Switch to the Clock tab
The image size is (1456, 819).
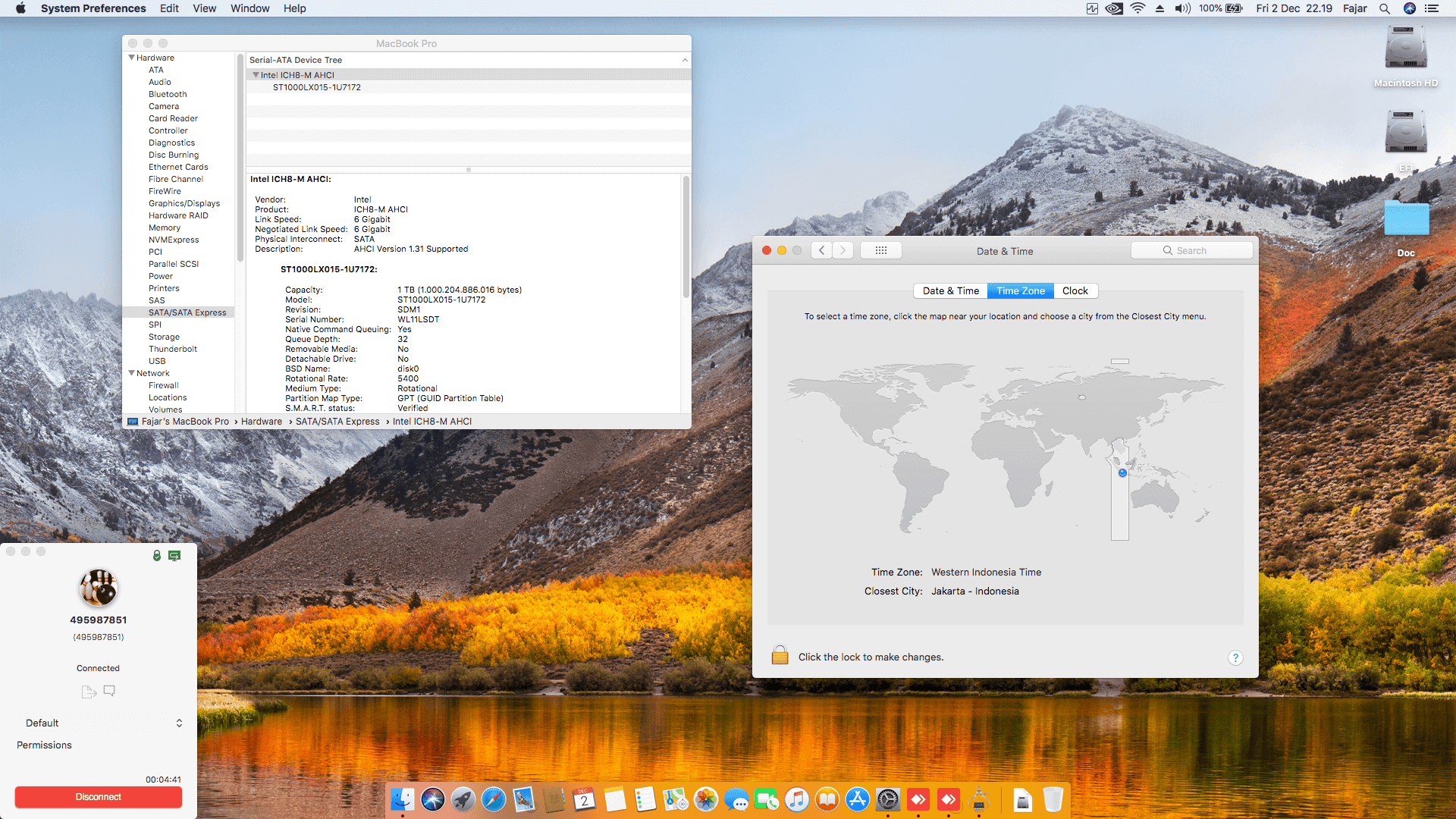point(1075,290)
